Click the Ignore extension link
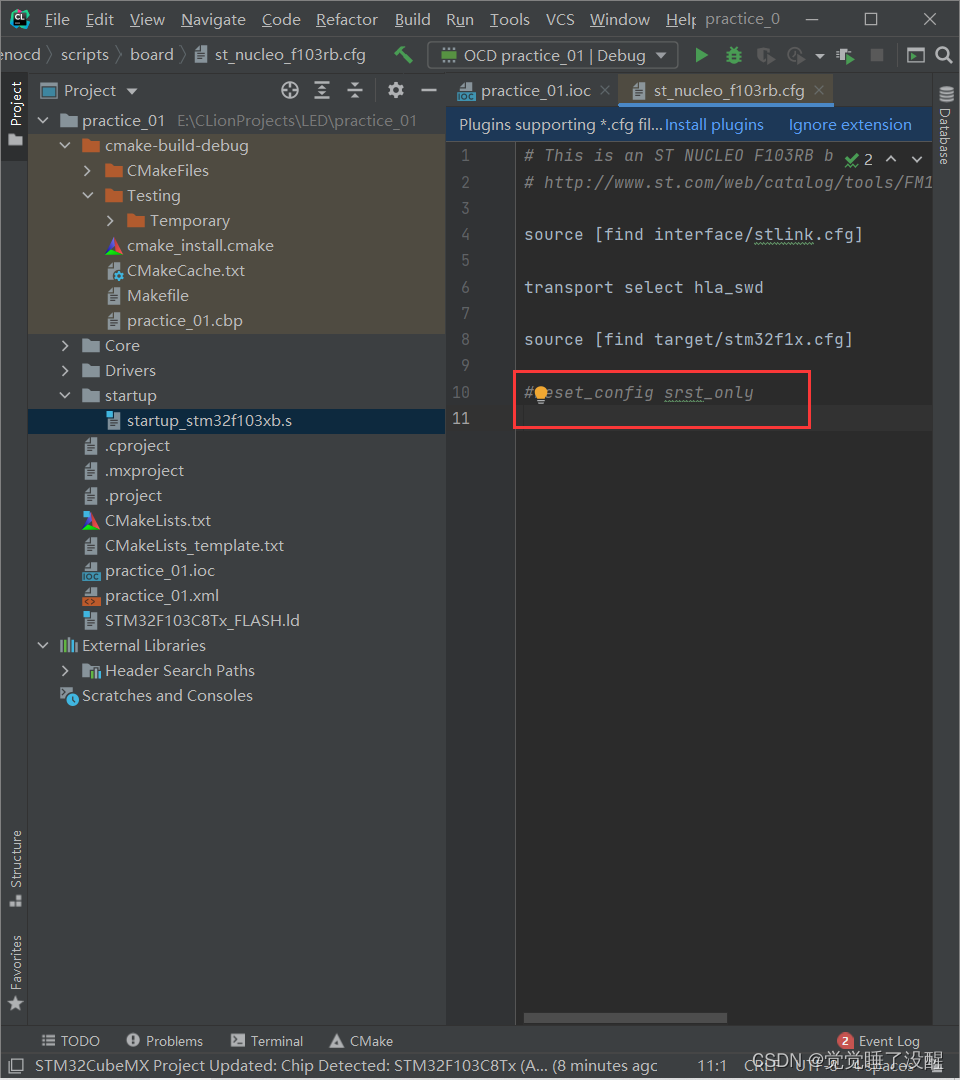 tap(850, 125)
